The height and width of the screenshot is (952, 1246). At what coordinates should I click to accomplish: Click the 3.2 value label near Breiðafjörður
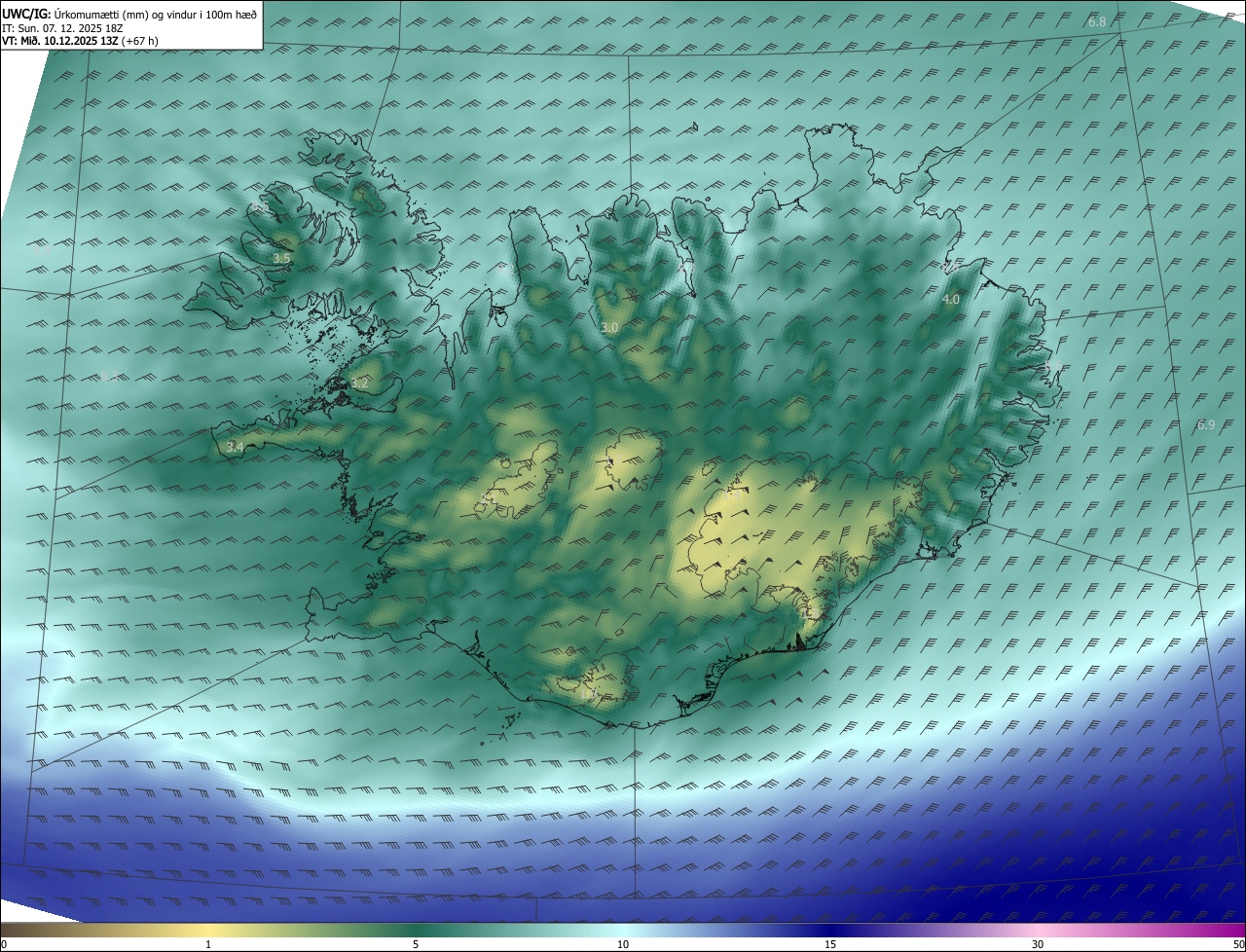[360, 384]
